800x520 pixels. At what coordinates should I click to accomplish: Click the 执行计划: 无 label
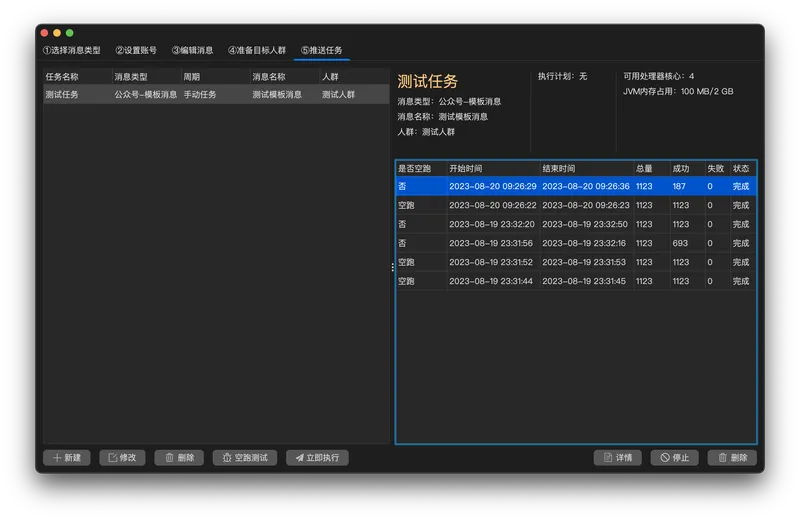click(x=562, y=76)
